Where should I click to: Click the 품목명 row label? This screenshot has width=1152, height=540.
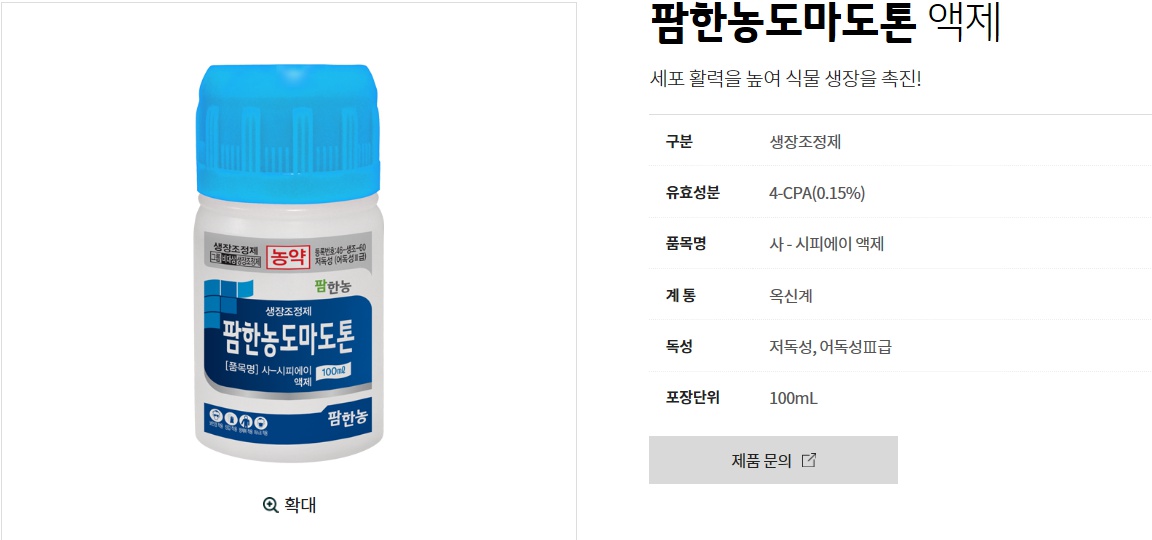tap(685, 243)
